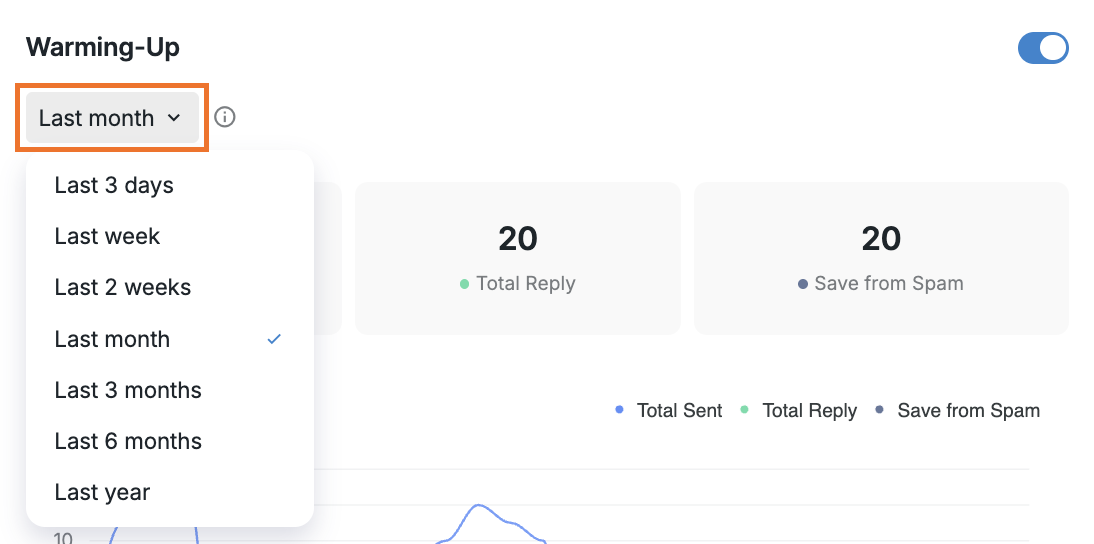
Task: Click the checkmark next to Last month
Action: 274,339
